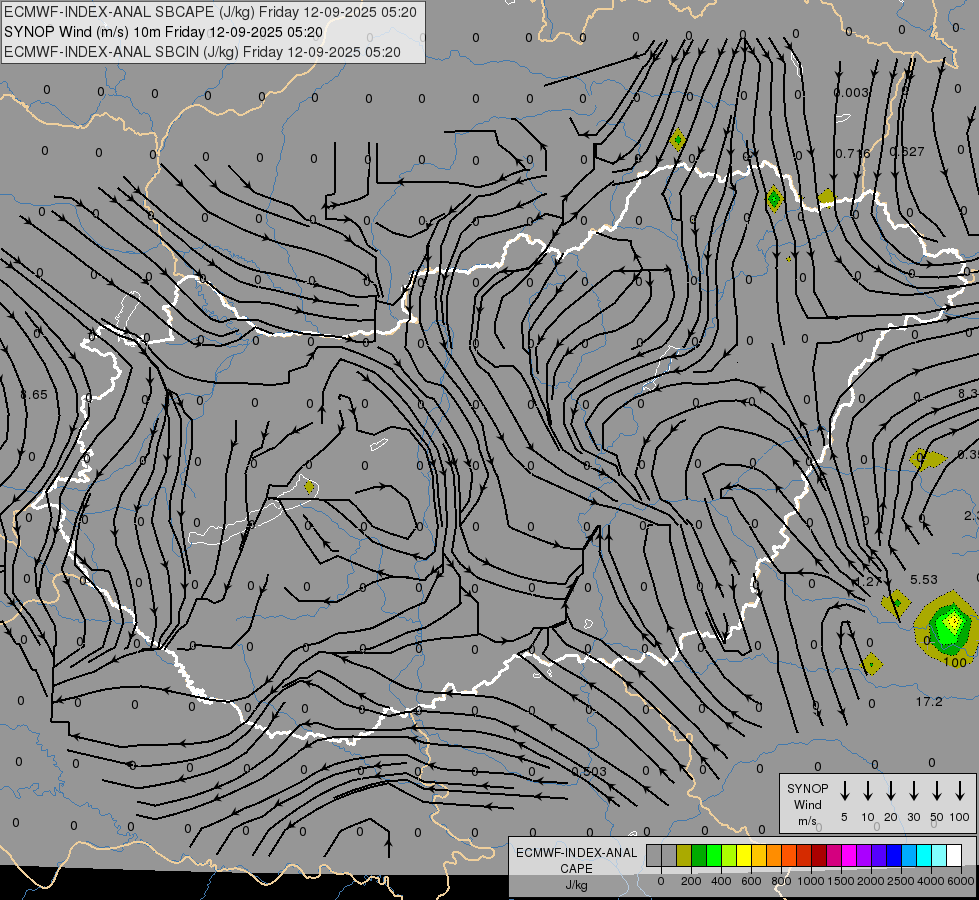Image resolution: width=979 pixels, height=900 pixels.
Task: Click the wind legend arrow above 10
Action: [867, 791]
